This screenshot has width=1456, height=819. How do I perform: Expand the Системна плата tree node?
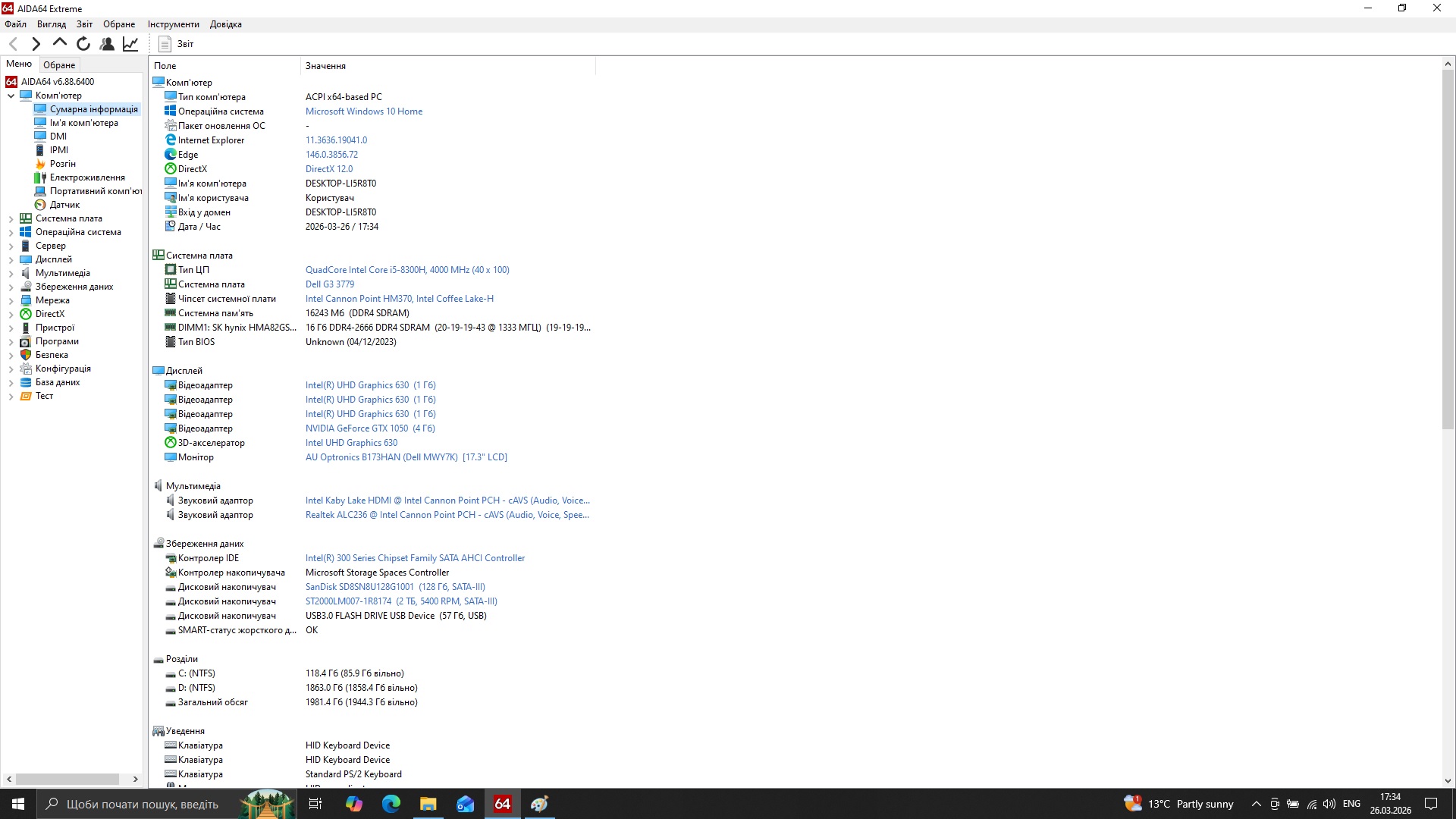(x=11, y=219)
